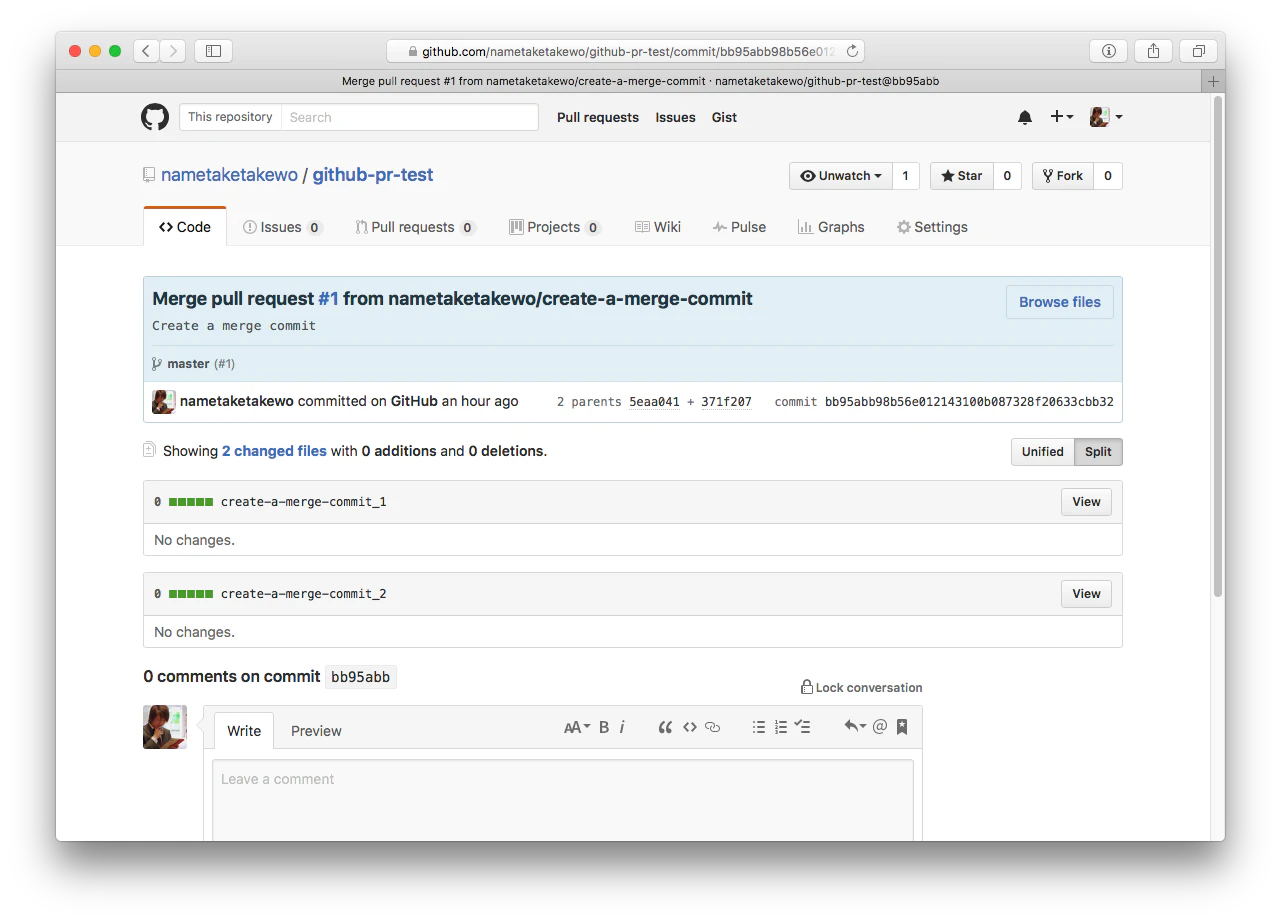This screenshot has width=1281, height=921.
Task: View the fork count
Action: tap(1108, 176)
